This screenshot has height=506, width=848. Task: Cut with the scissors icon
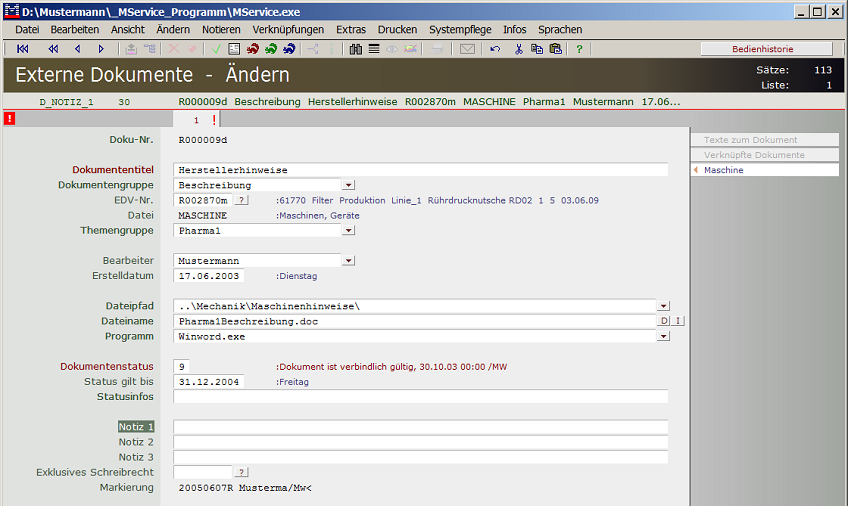[x=519, y=49]
